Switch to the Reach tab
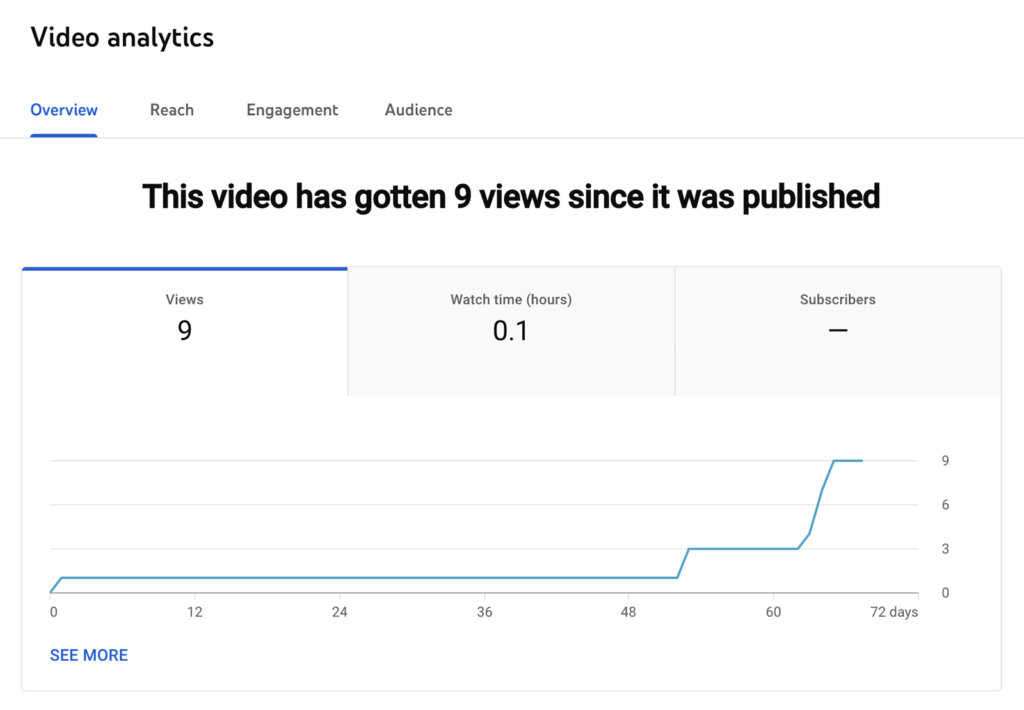Image resolution: width=1024 pixels, height=710 pixels. (x=171, y=110)
